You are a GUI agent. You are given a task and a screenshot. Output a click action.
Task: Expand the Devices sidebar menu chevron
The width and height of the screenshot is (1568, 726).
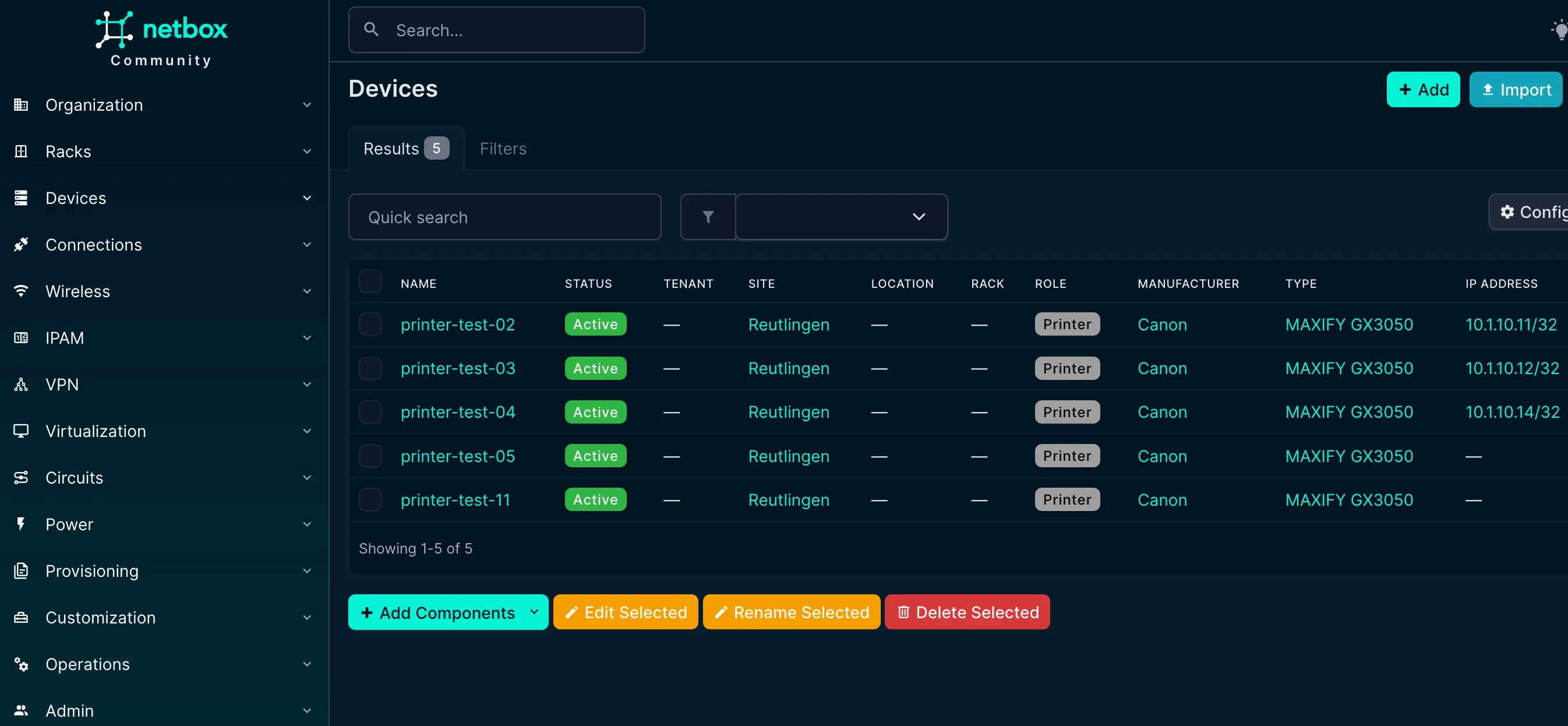click(x=307, y=198)
